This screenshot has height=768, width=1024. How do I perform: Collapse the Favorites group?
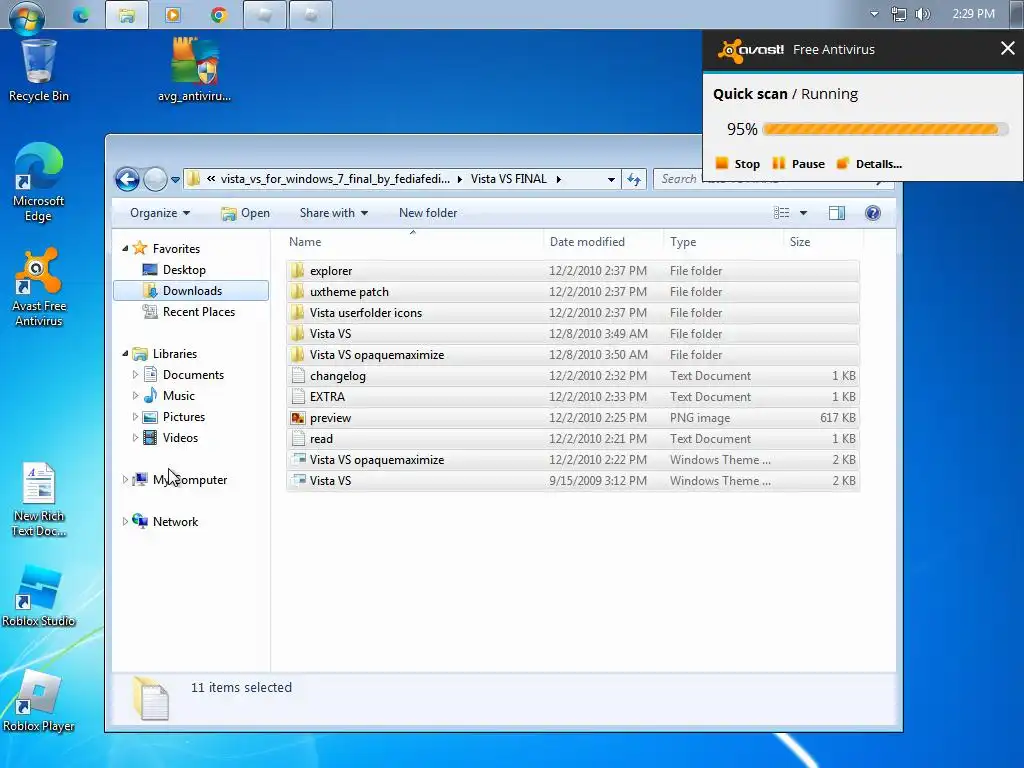125,248
